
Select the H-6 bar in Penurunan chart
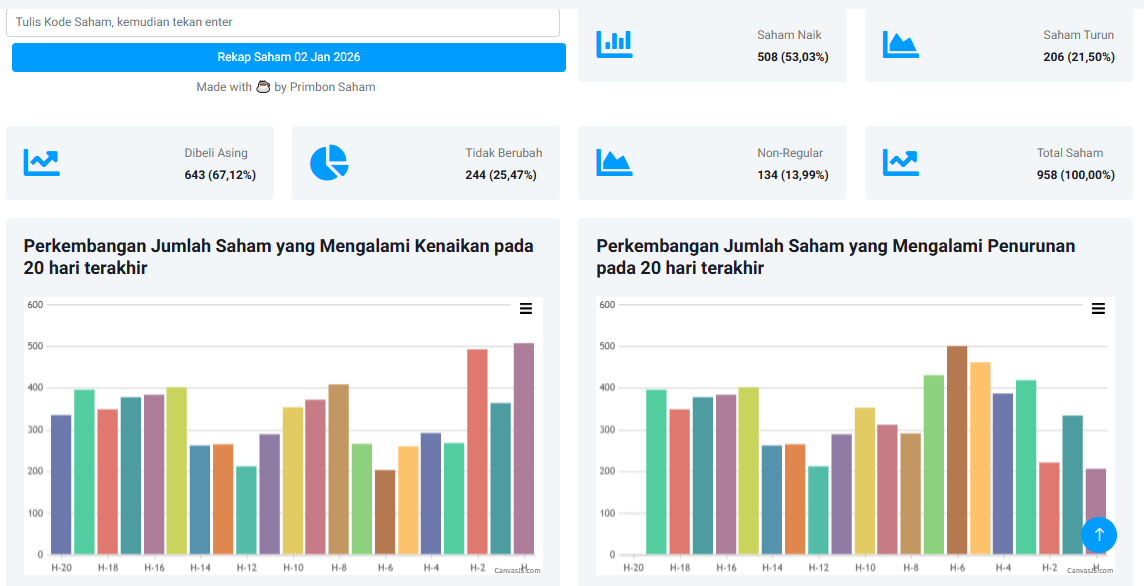click(957, 450)
